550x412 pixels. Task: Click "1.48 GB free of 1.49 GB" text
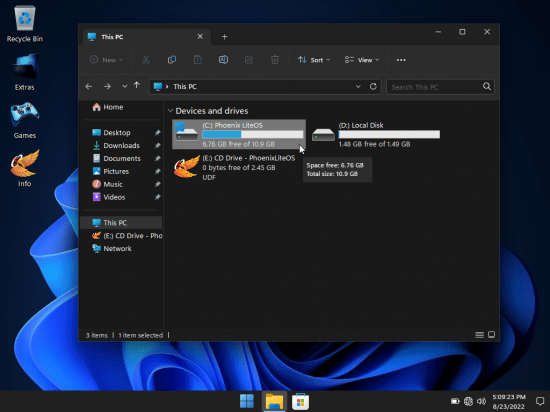[374, 144]
